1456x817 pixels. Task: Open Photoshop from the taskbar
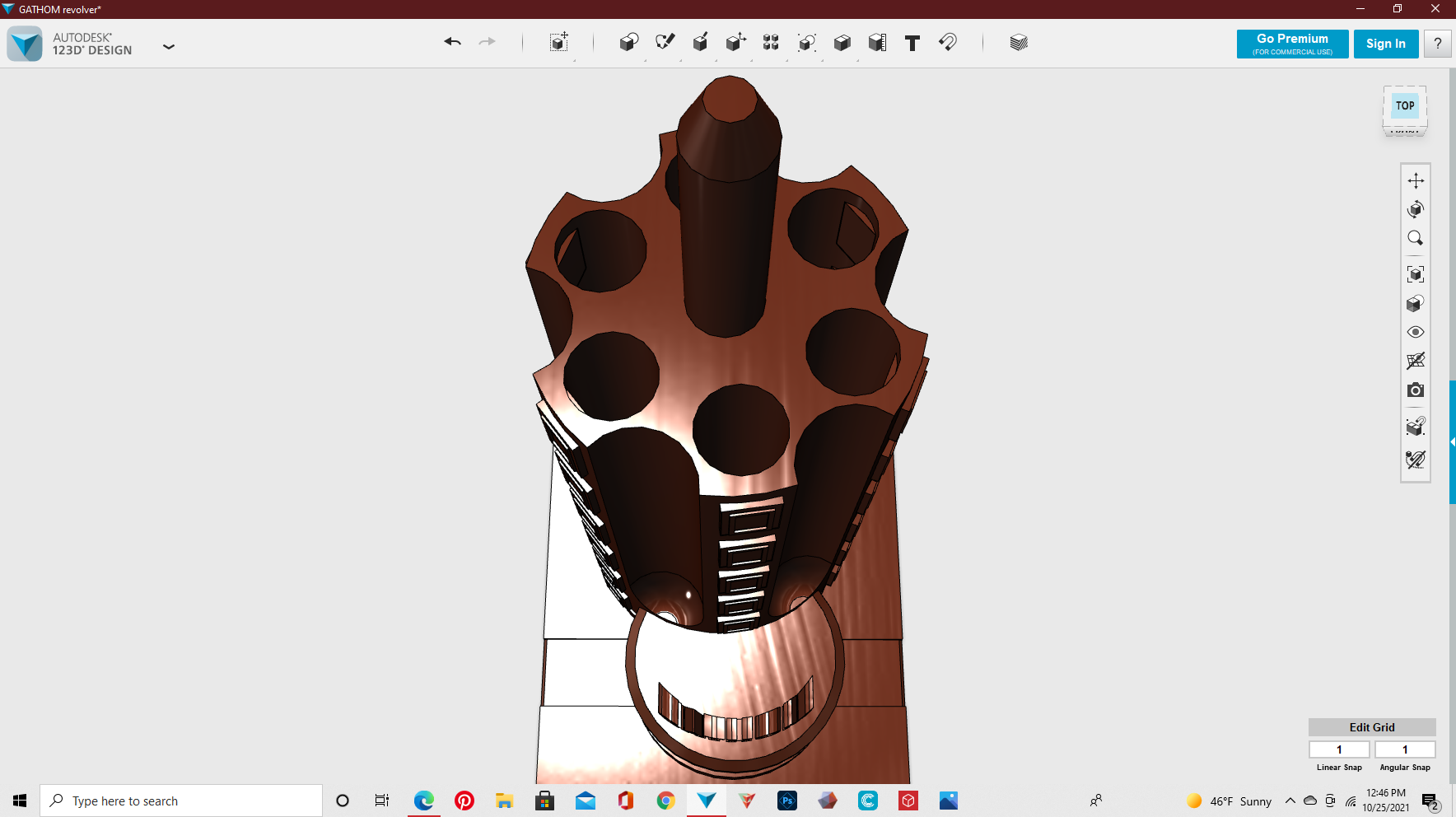pos(787,801)
